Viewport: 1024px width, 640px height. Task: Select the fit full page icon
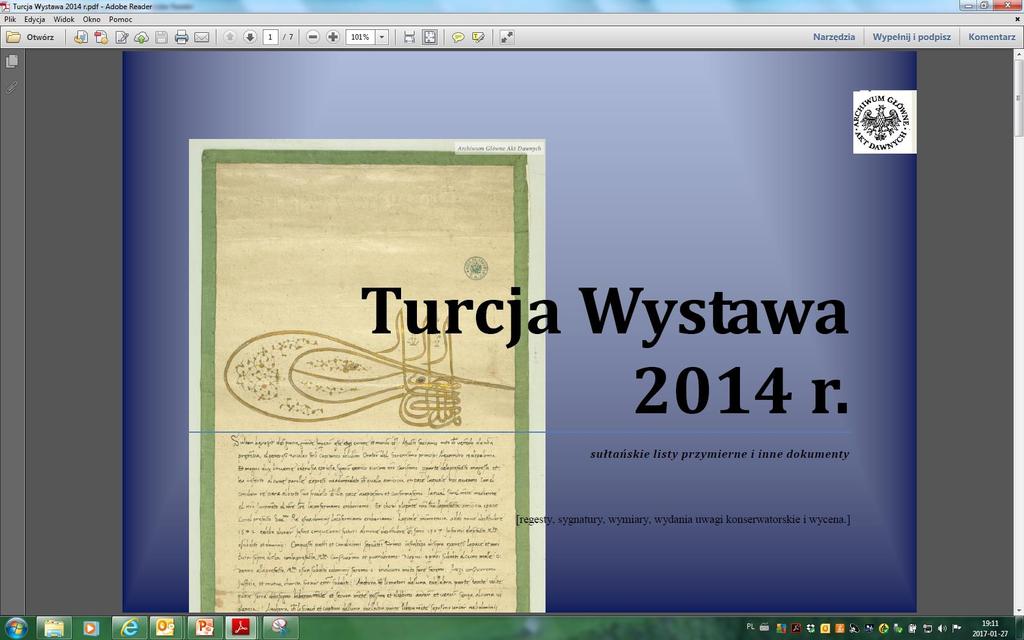pos(430,37)
